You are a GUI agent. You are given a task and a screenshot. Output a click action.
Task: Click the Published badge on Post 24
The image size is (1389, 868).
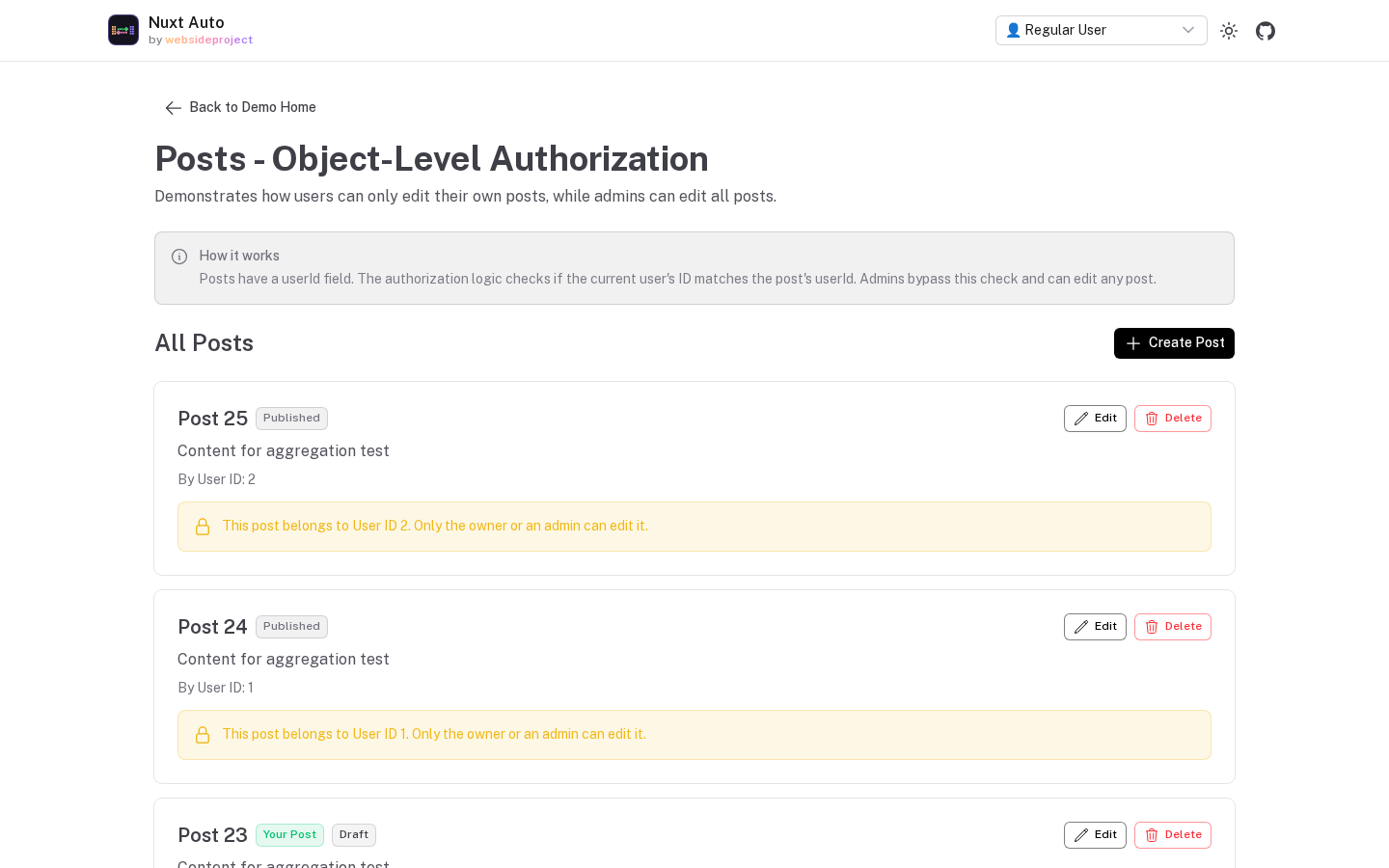291,627
